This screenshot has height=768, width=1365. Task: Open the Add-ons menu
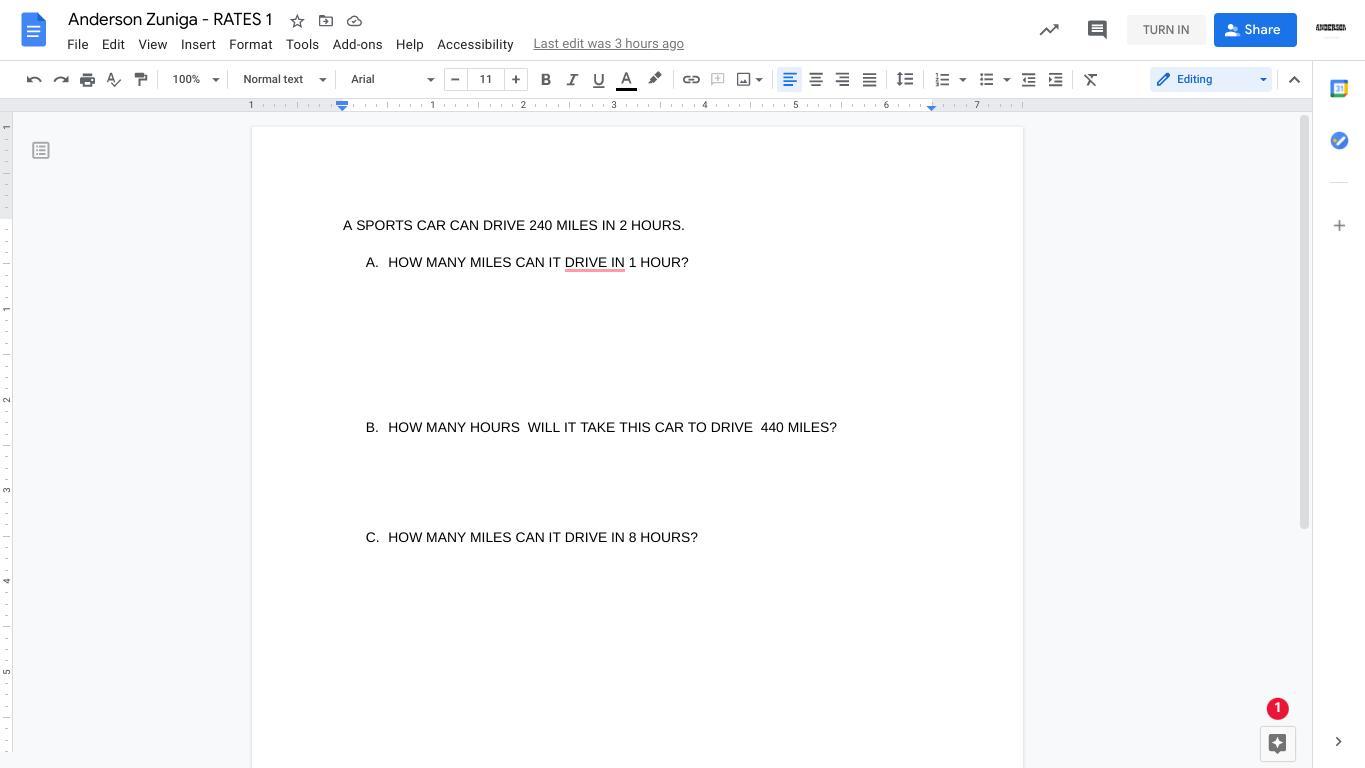(x=357, y=44)
